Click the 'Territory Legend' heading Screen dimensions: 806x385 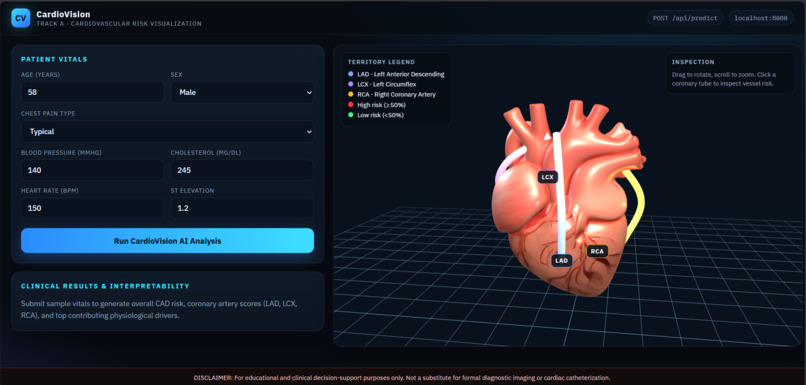coord(381,62)
